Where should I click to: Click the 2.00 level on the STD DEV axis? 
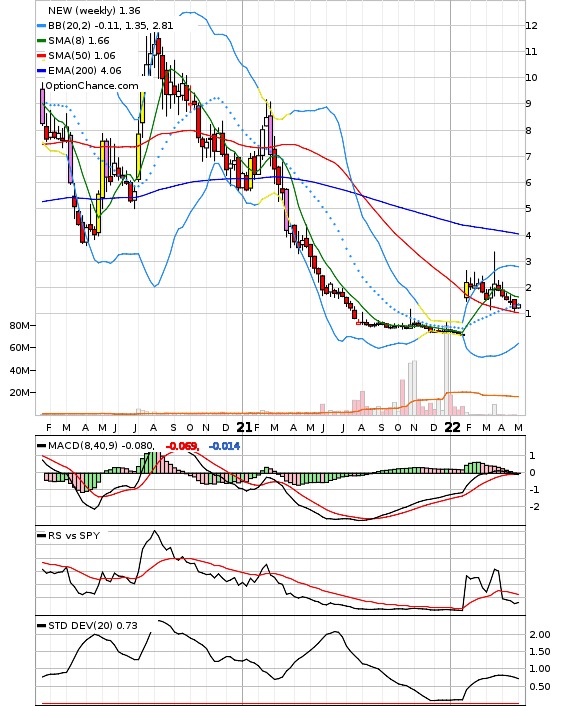[x=540, y=635]
